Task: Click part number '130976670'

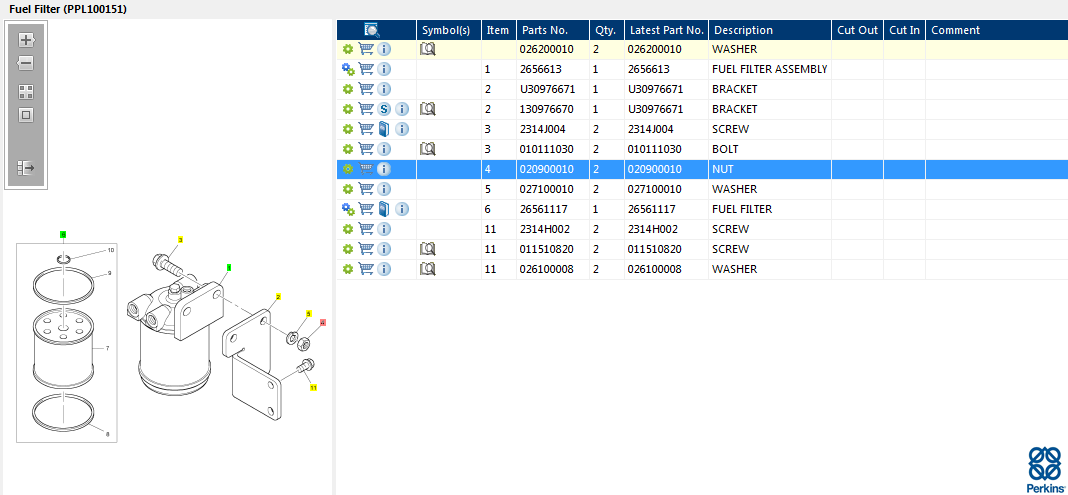Action: point(546,109)
